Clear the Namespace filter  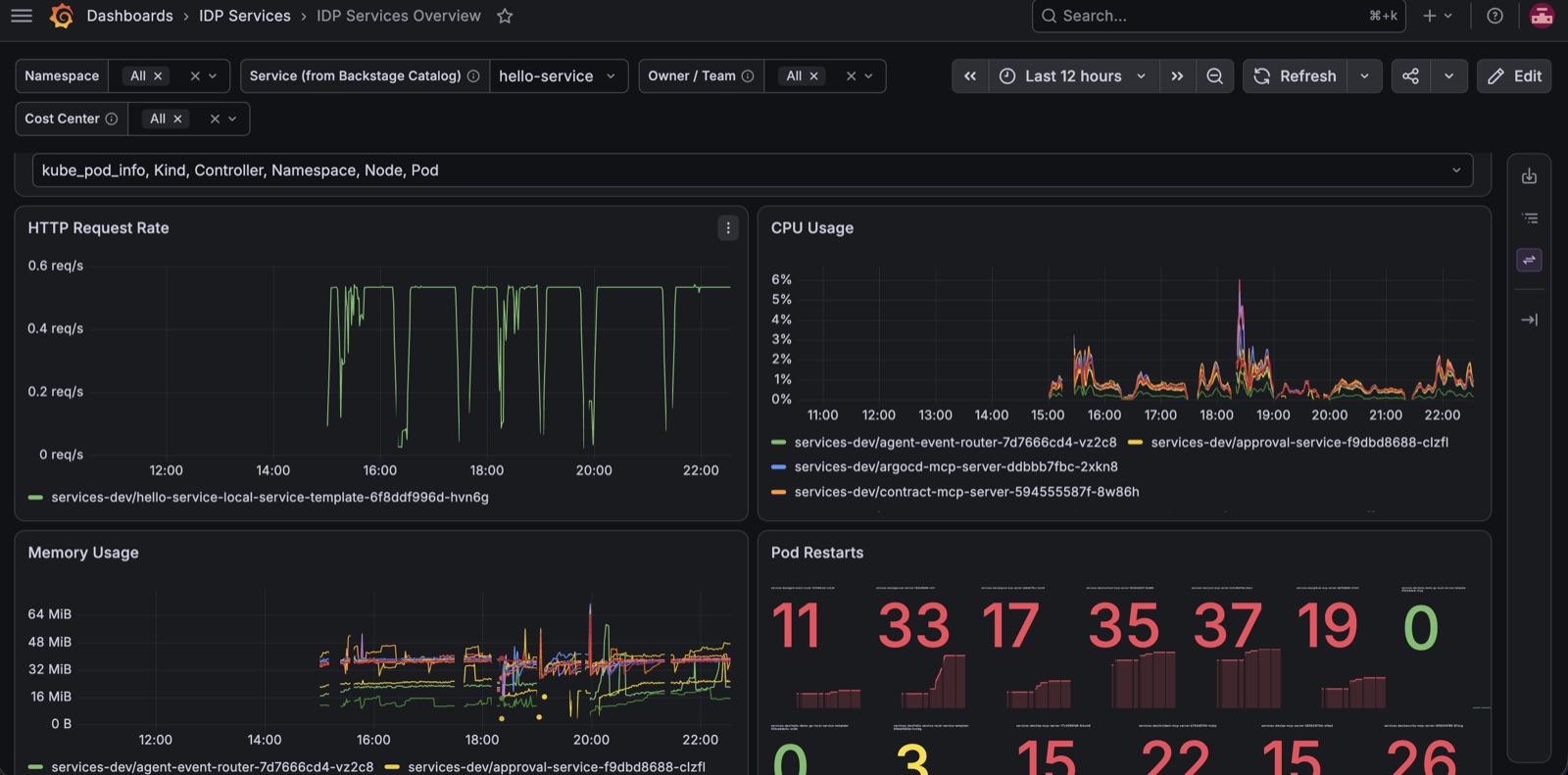[195, 75]
